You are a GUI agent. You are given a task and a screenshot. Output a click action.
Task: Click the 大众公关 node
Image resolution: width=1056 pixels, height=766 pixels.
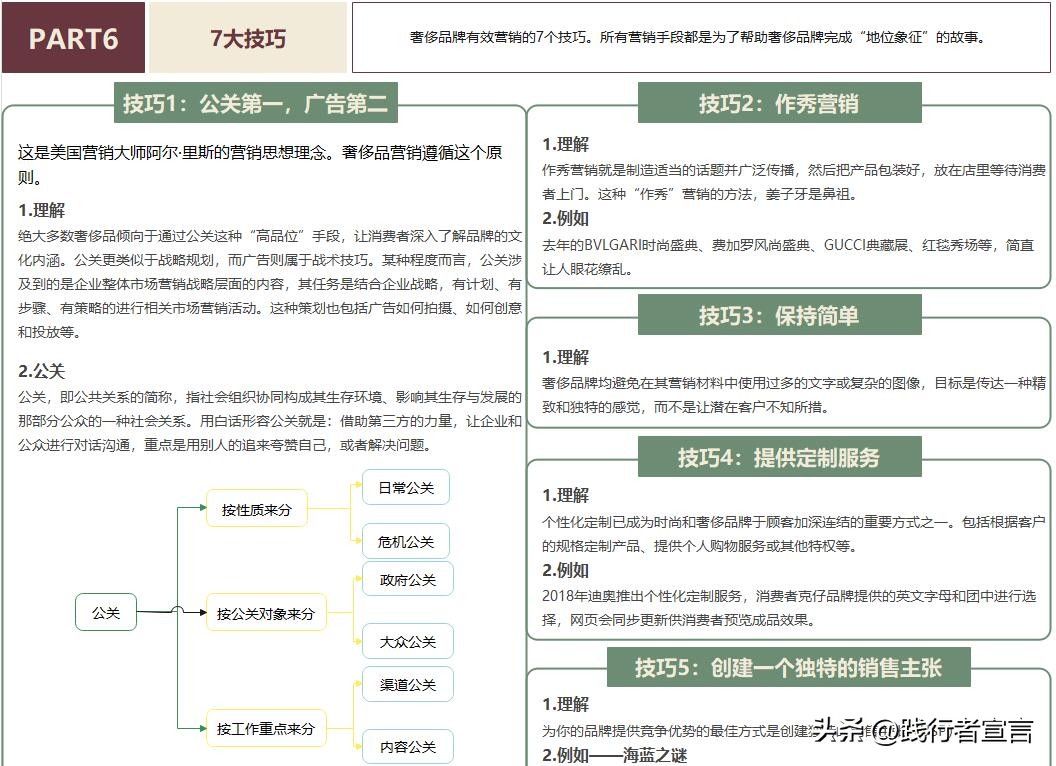coord(407,641)
